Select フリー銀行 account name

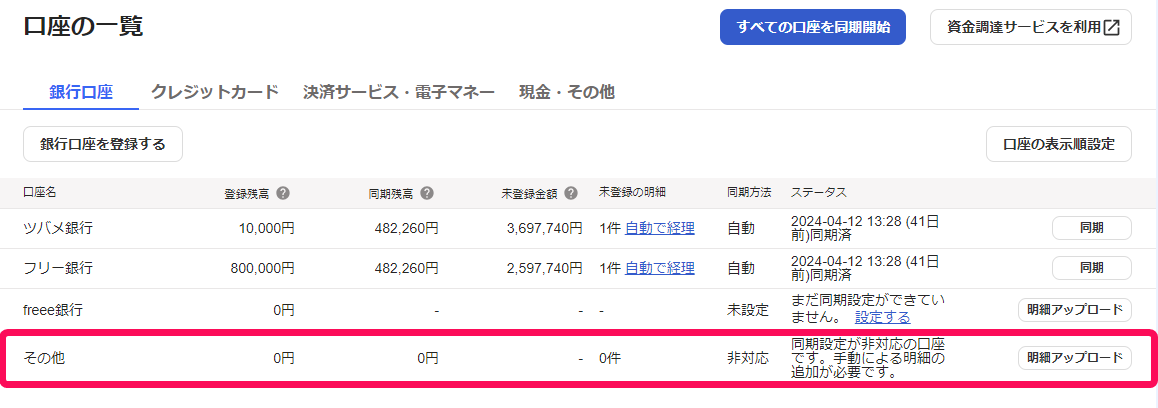[x=58, y=268]
